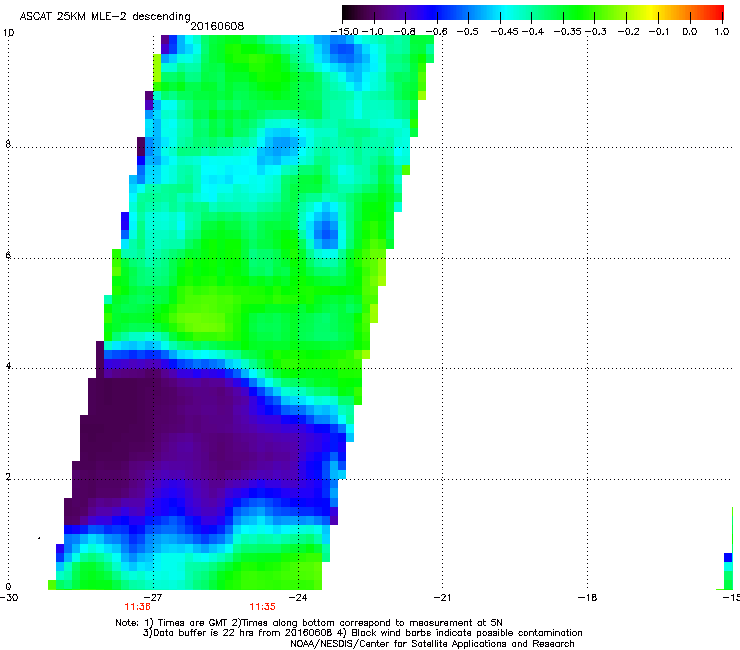This screenshot has height=650, width=740.
Task: Click the date label 20160608
Action: [x=217, y=26]
